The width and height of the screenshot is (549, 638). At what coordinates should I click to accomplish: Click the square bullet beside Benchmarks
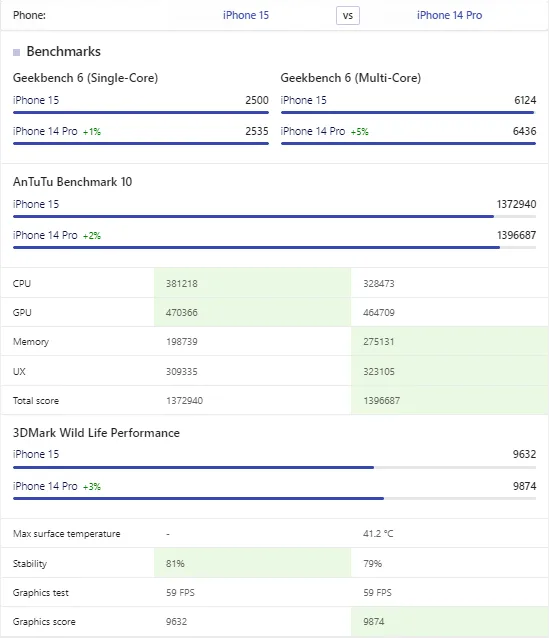[x=16, y=52]
